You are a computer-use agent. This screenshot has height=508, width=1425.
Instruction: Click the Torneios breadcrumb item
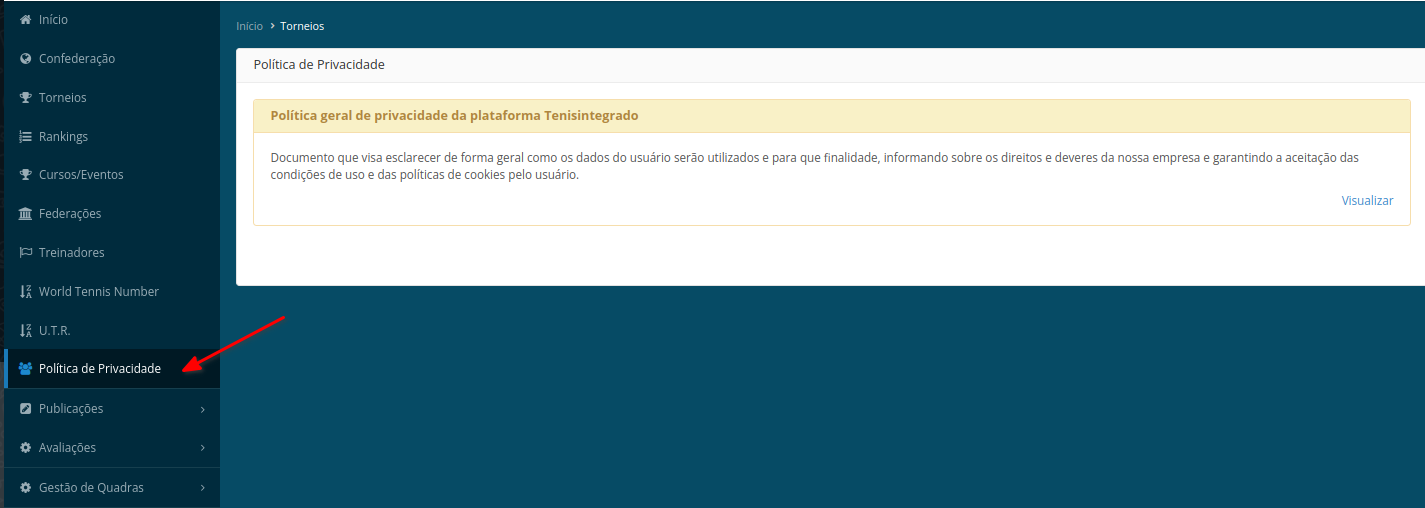click(302, 26)
